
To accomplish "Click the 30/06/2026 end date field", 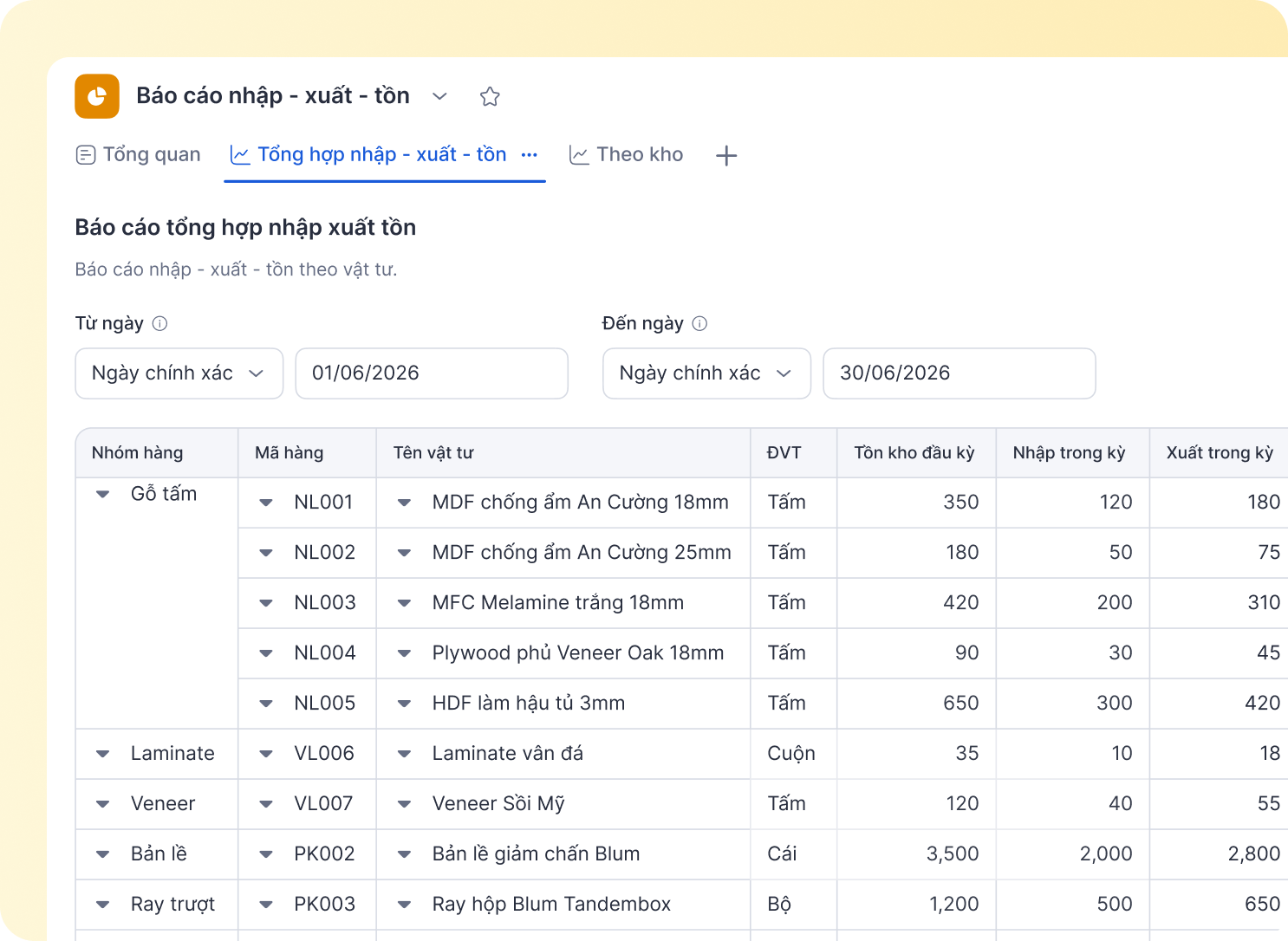I will tap(959, 373).
